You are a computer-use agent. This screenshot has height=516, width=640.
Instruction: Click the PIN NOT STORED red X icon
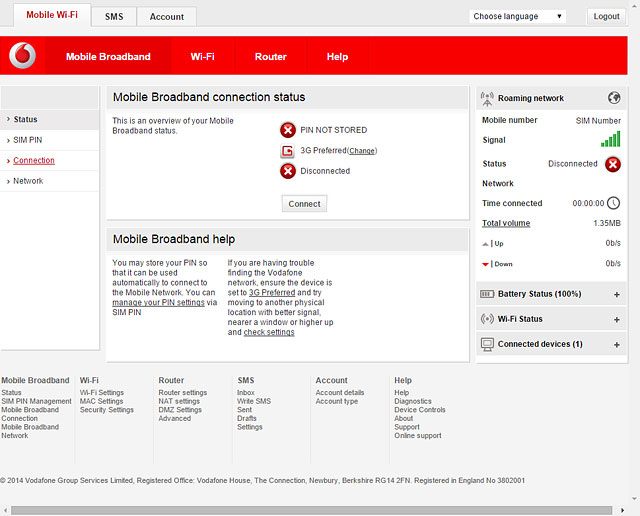(x=288, y=130)
